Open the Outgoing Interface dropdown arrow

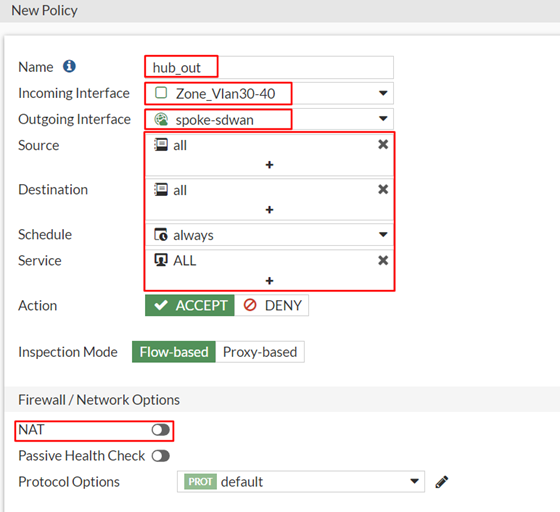383,119
